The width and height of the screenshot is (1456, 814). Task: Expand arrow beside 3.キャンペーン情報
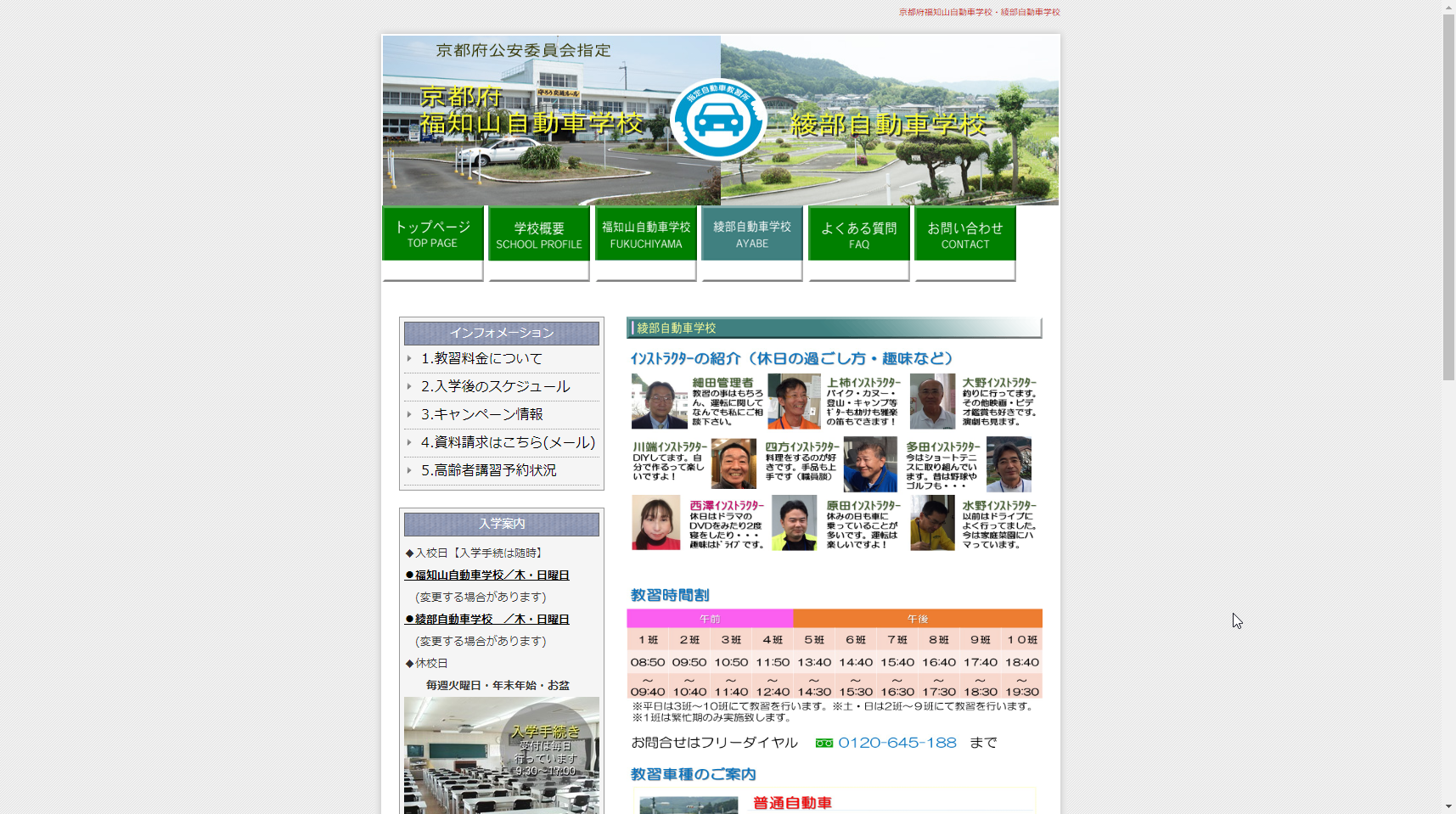409,414
